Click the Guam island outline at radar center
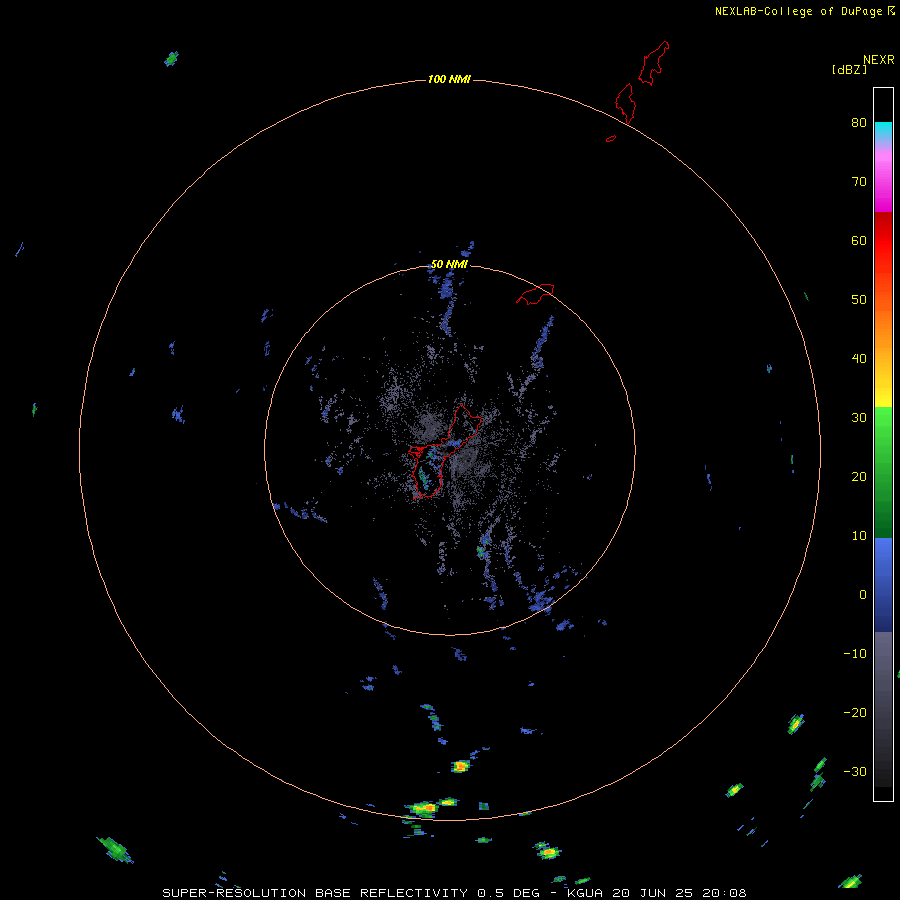900x900 pixels. (443, 451)
